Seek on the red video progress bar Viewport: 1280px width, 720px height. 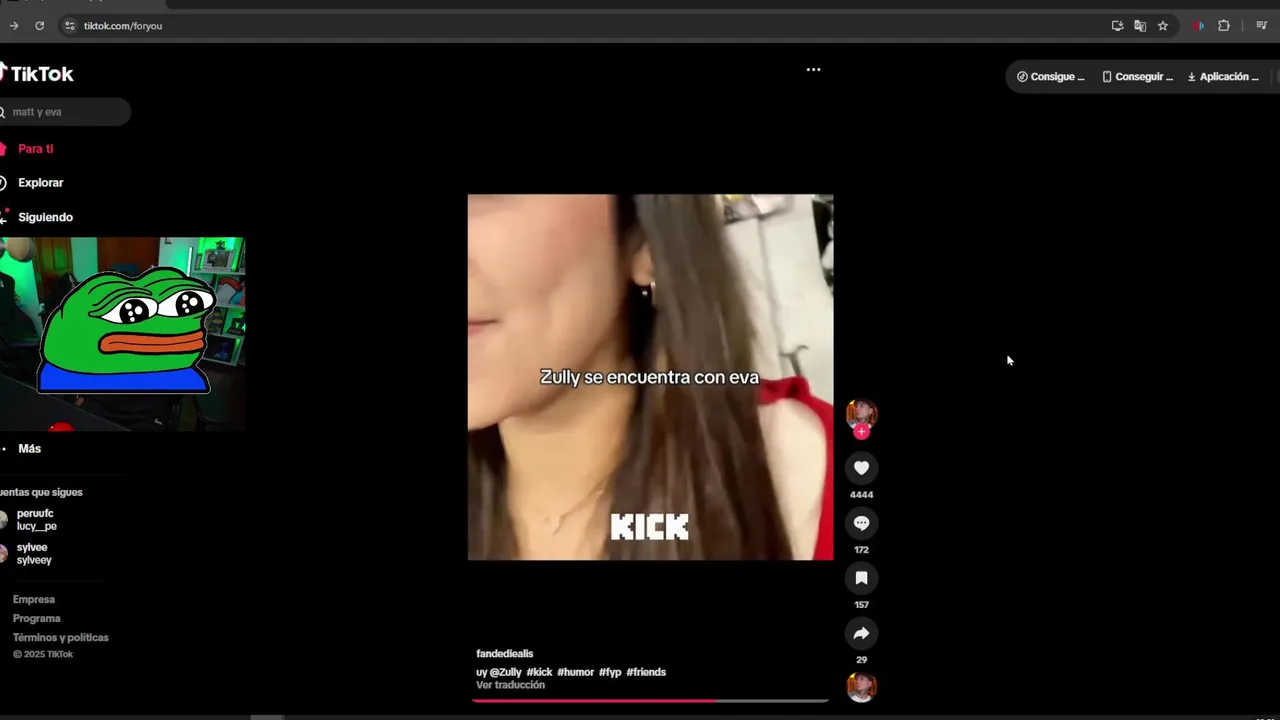[650, 700]
